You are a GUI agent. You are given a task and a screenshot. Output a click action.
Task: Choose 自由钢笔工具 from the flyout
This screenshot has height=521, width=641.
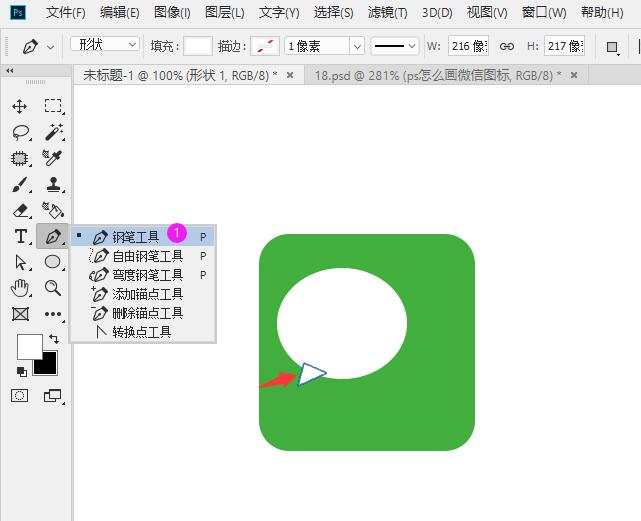143,256
